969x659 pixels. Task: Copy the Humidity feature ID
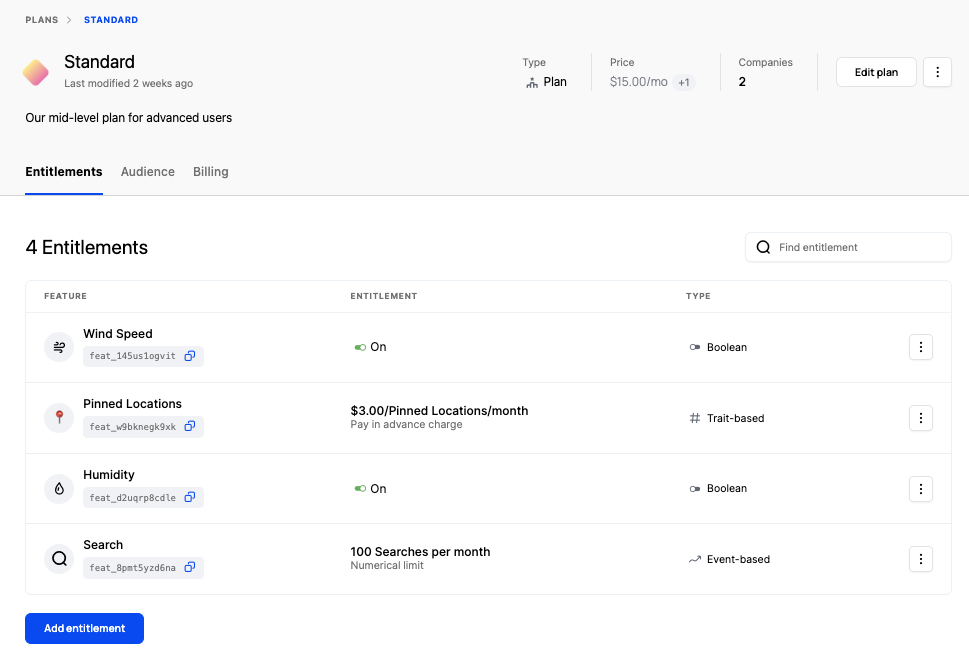click(190, 497)
